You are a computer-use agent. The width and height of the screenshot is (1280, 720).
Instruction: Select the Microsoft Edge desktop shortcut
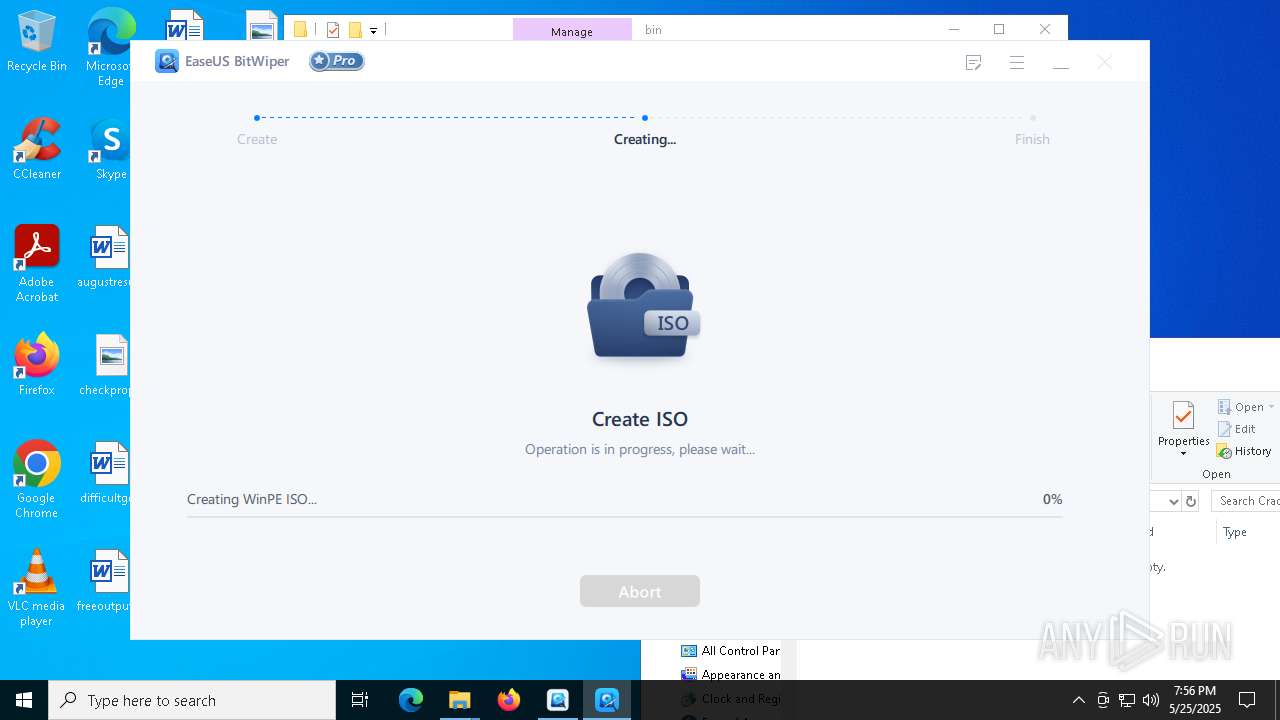pos(110,48)
